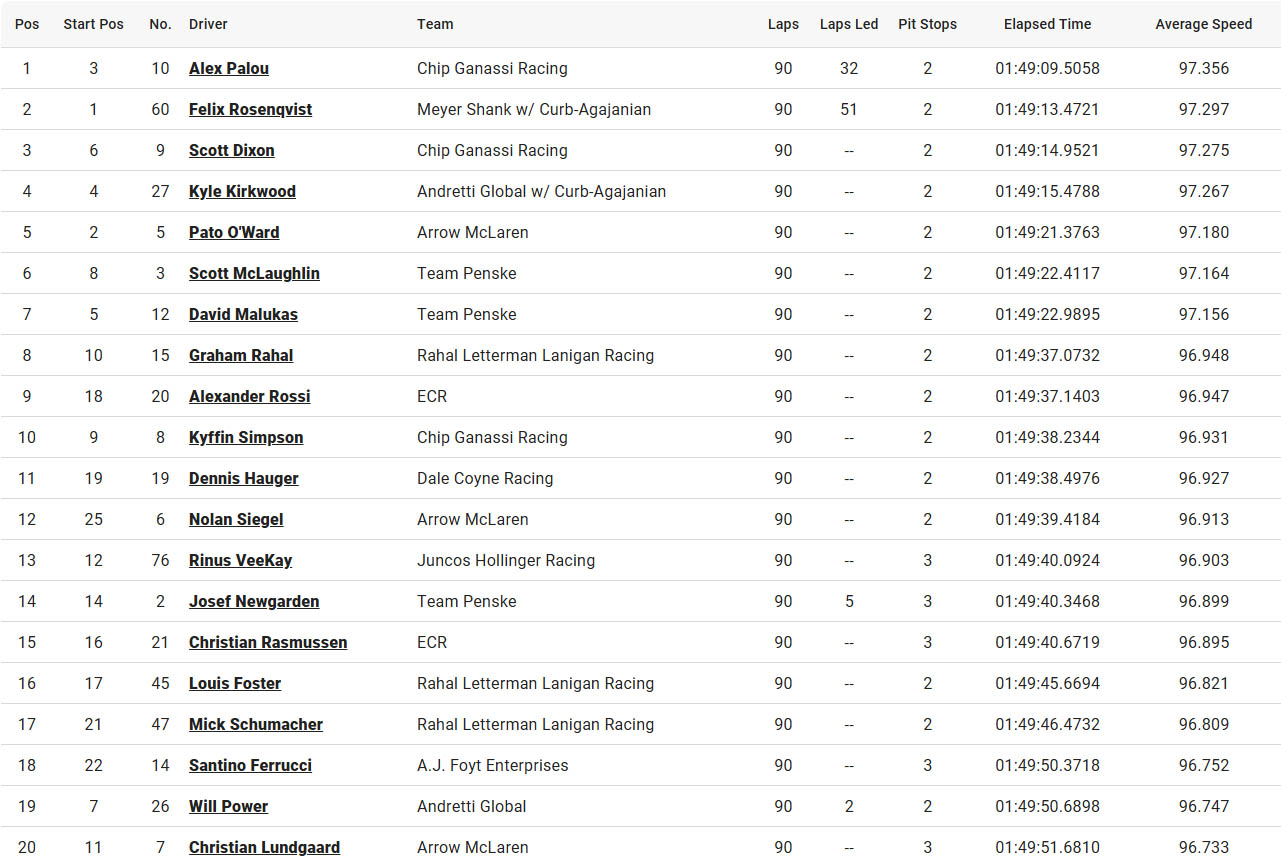Click the Scott McLaughlin name link

254,274
